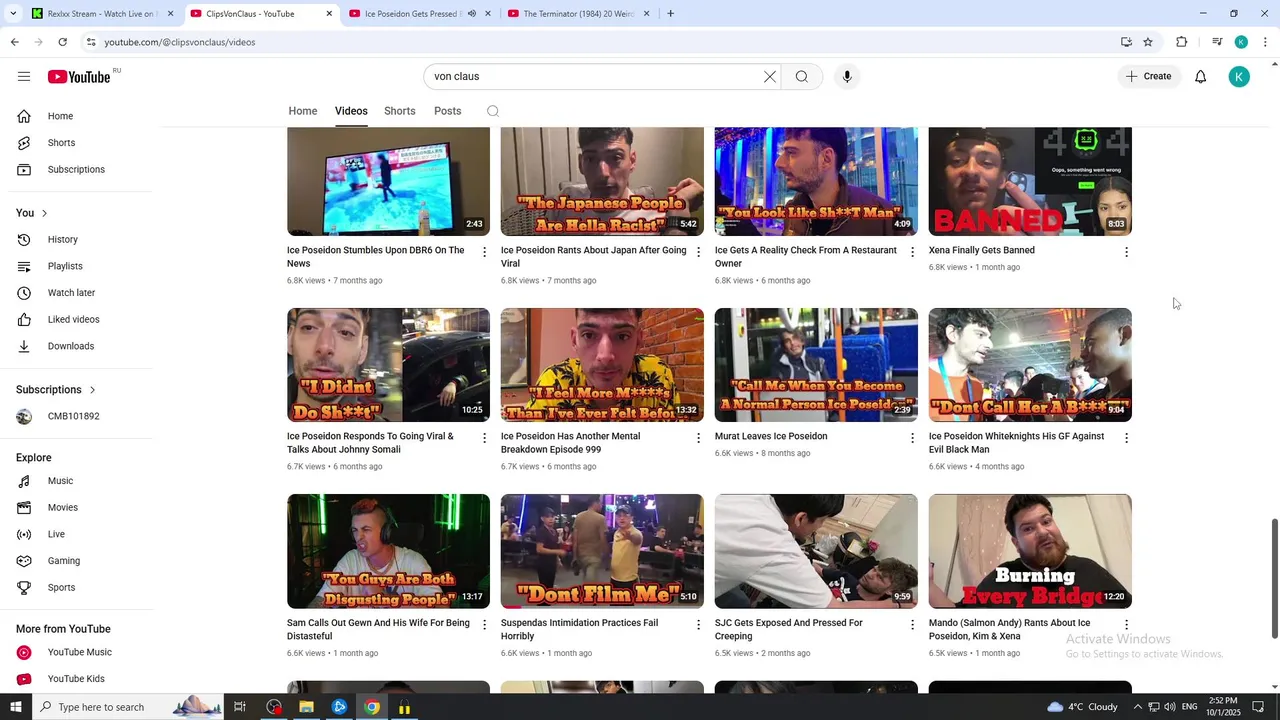Bookmark this page with star icon
Screen dimensions: 1280x720
click(x=1148, y=42)
